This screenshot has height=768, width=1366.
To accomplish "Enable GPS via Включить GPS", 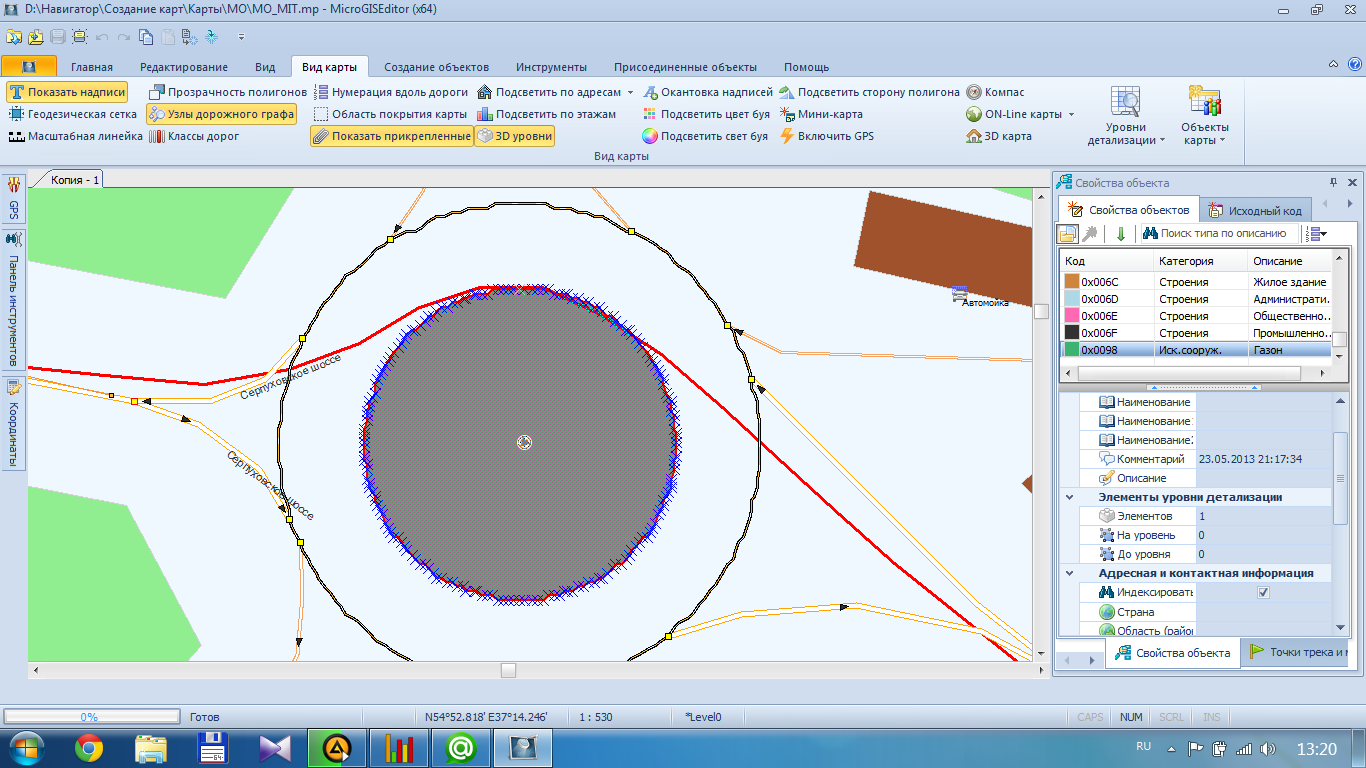I will [x=834, y=136].
